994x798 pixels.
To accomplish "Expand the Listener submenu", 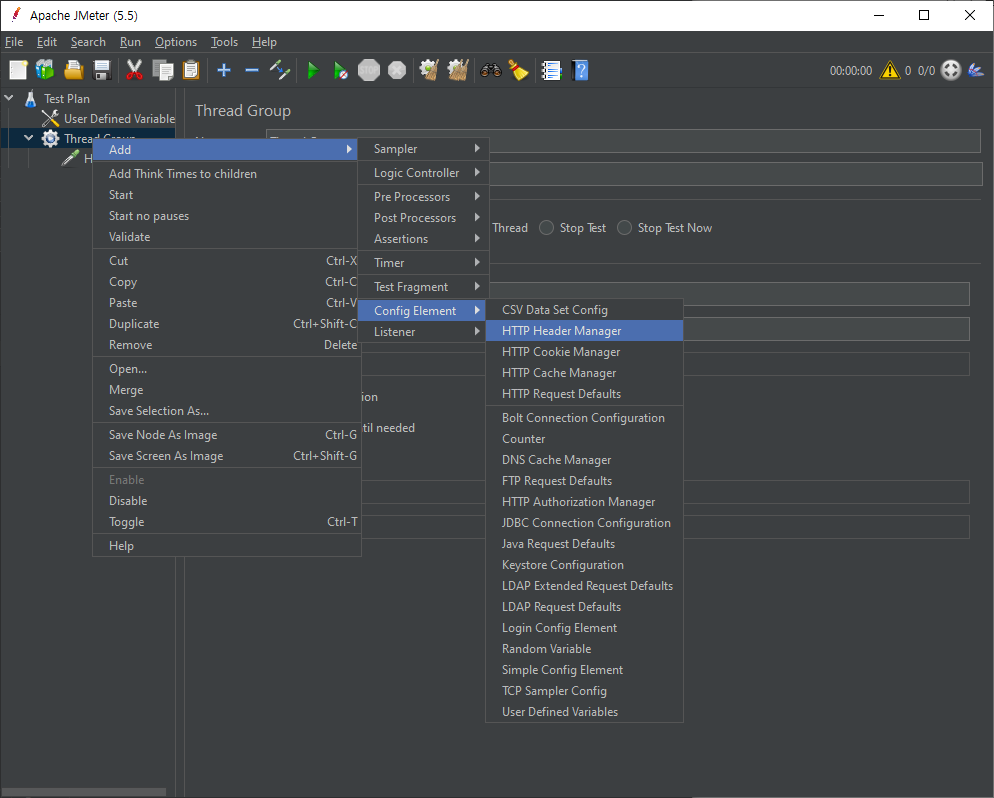I will point(423,331).
